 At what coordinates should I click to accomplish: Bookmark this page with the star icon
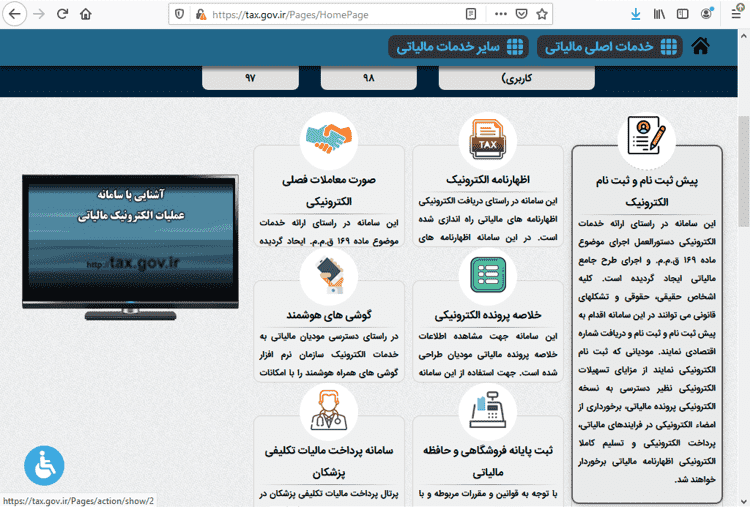tap(543, 14)
